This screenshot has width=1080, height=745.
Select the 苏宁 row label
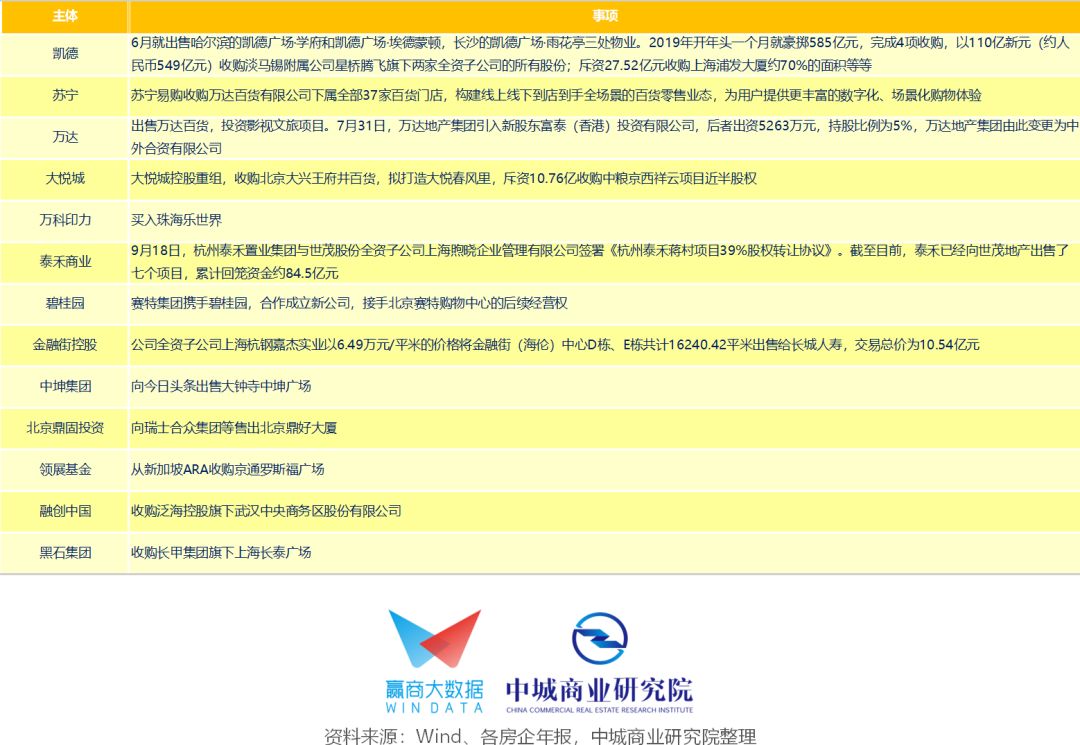coord(65,95)
